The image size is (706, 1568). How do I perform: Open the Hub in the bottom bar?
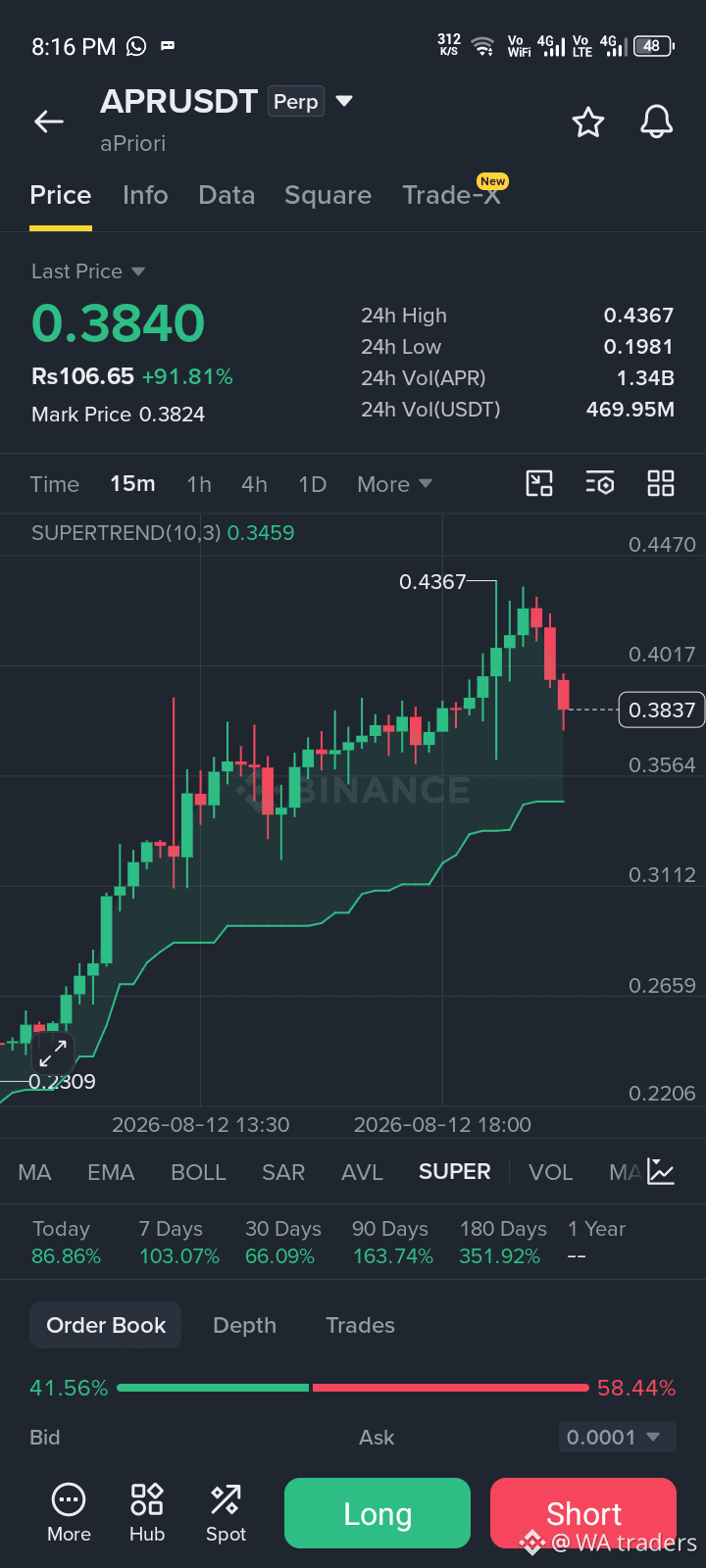click(x=147, y=1513)
